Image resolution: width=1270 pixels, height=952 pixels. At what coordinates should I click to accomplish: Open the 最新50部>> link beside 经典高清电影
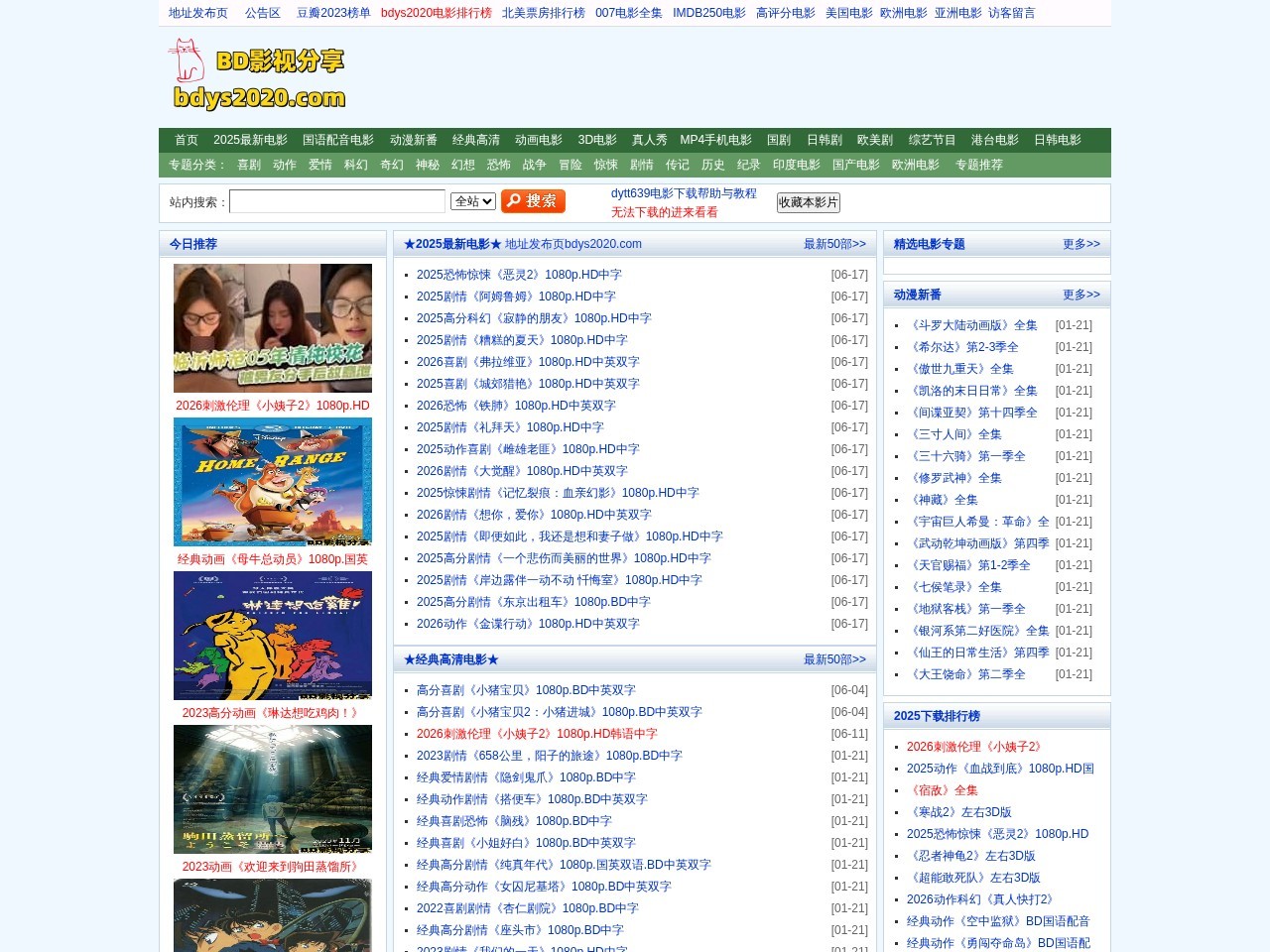(834, 659)
